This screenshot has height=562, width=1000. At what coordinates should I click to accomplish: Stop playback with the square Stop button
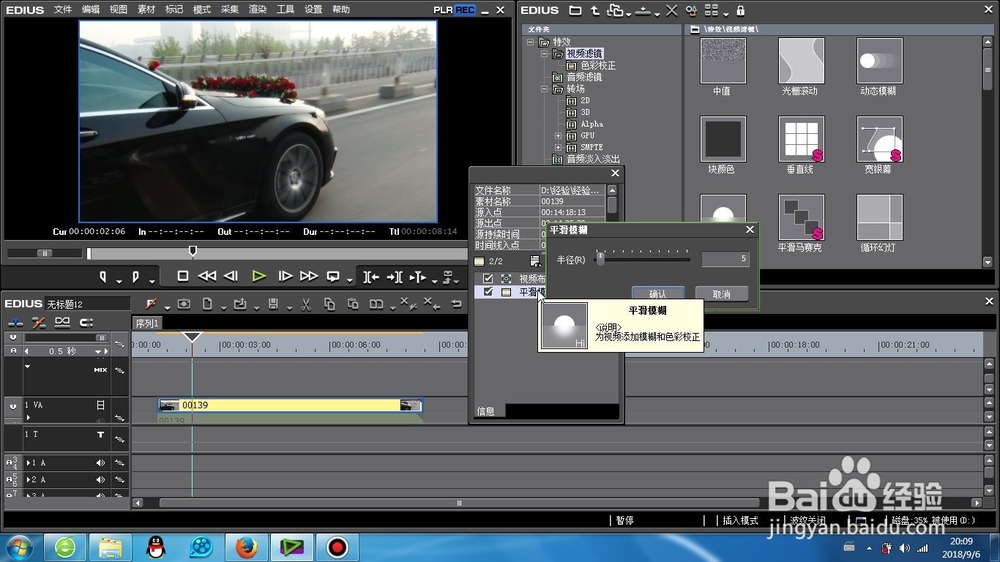[x=182, y=276]
